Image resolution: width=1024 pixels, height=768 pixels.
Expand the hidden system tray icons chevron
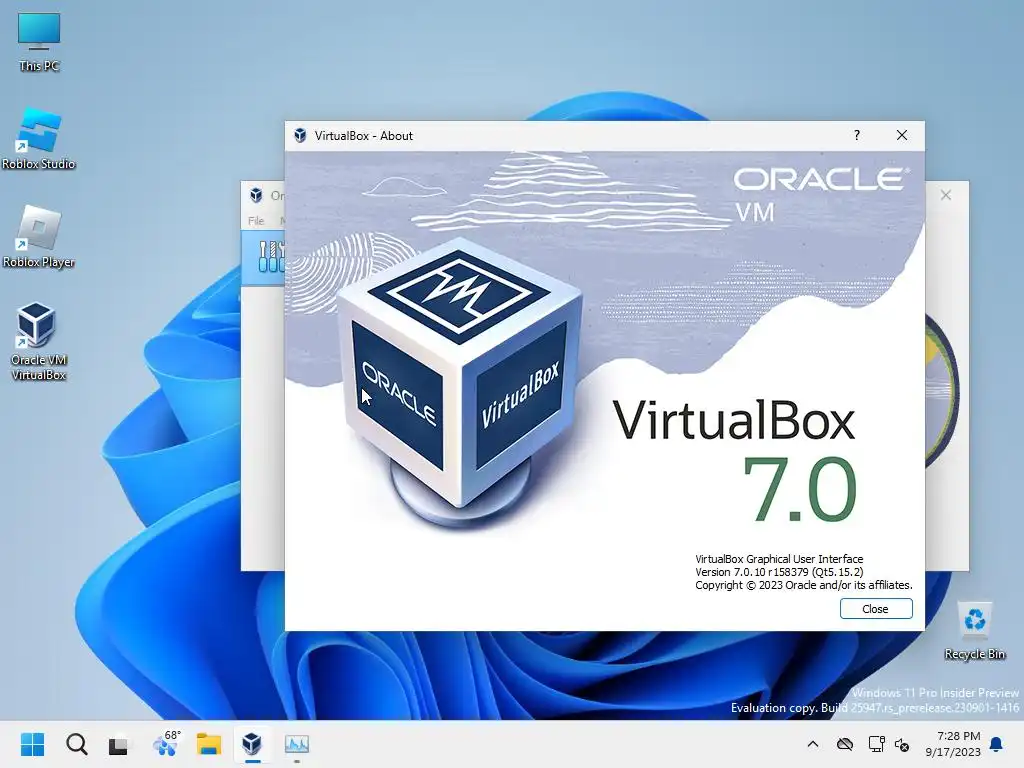tap(813, 744)
